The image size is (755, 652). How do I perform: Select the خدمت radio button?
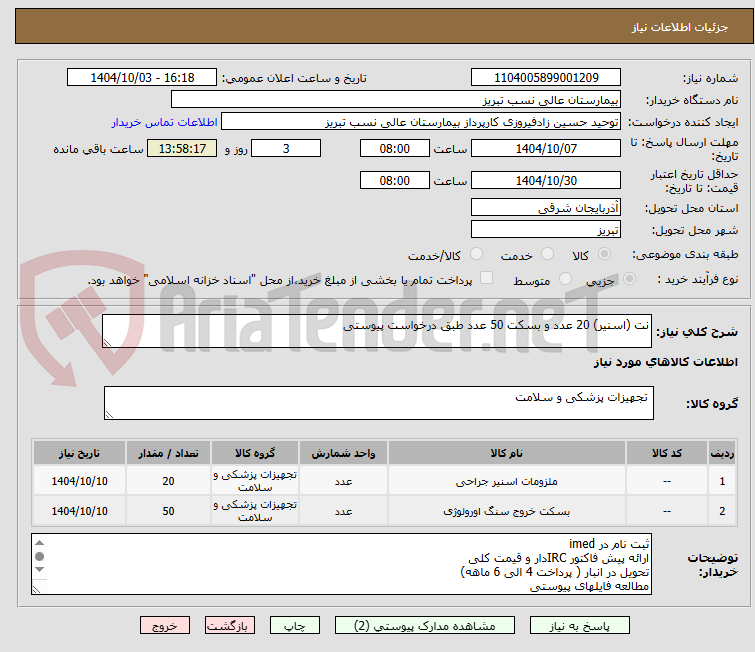pyautogui.click(x=547, y=254)
